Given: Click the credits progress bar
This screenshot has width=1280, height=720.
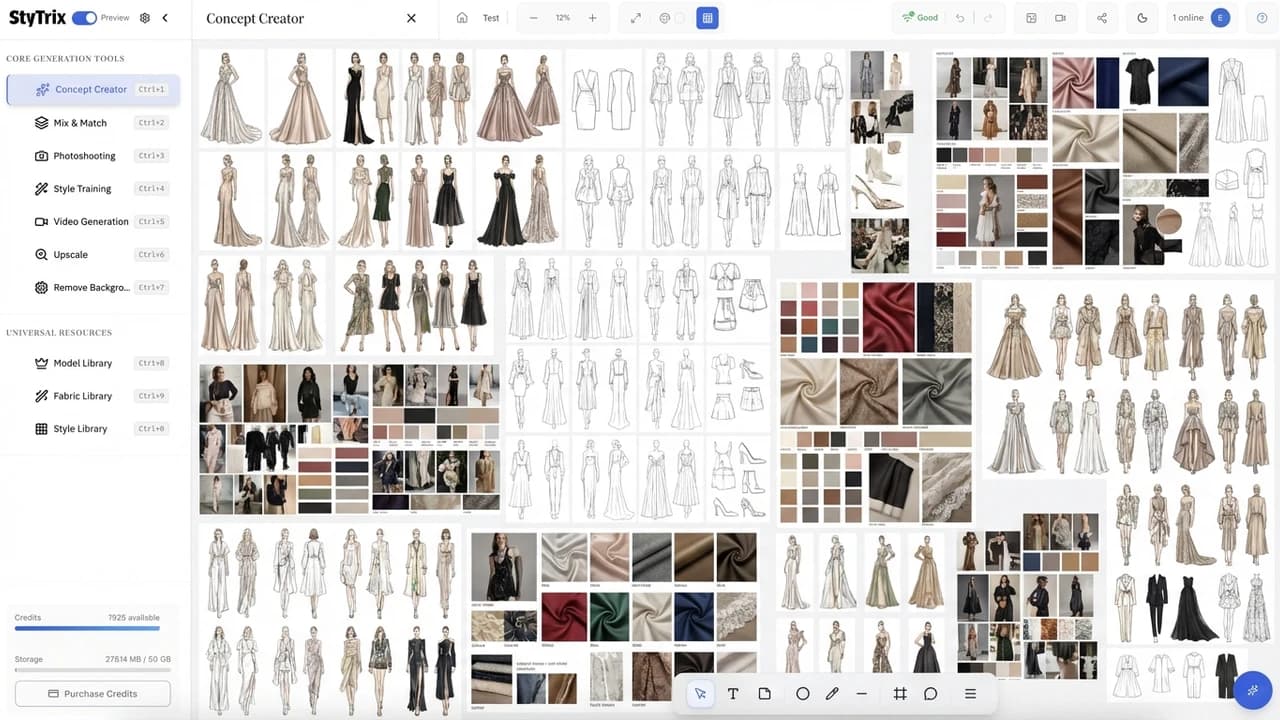Looking at the screenshot, I should click(87, 629).
